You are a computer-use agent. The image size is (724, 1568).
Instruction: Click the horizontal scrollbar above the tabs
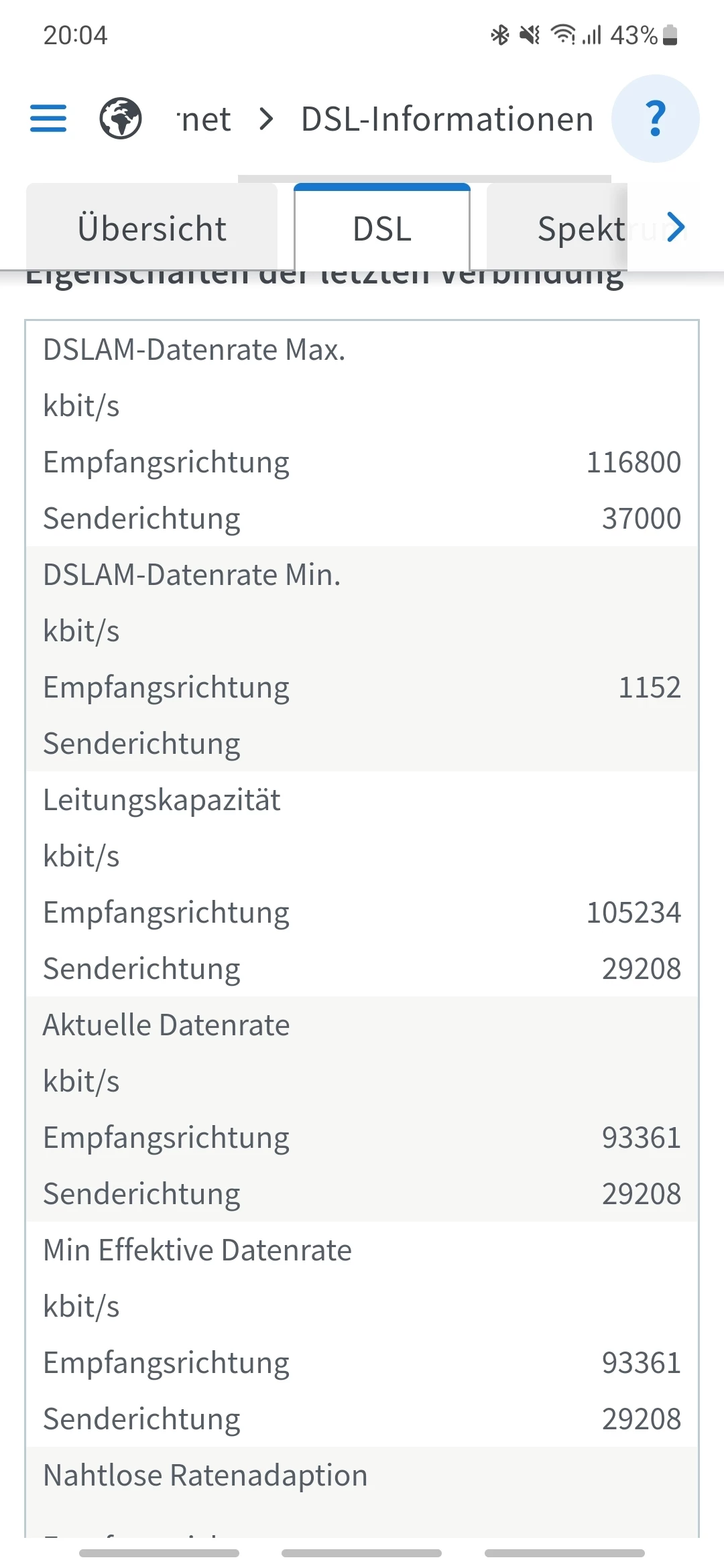424,178
